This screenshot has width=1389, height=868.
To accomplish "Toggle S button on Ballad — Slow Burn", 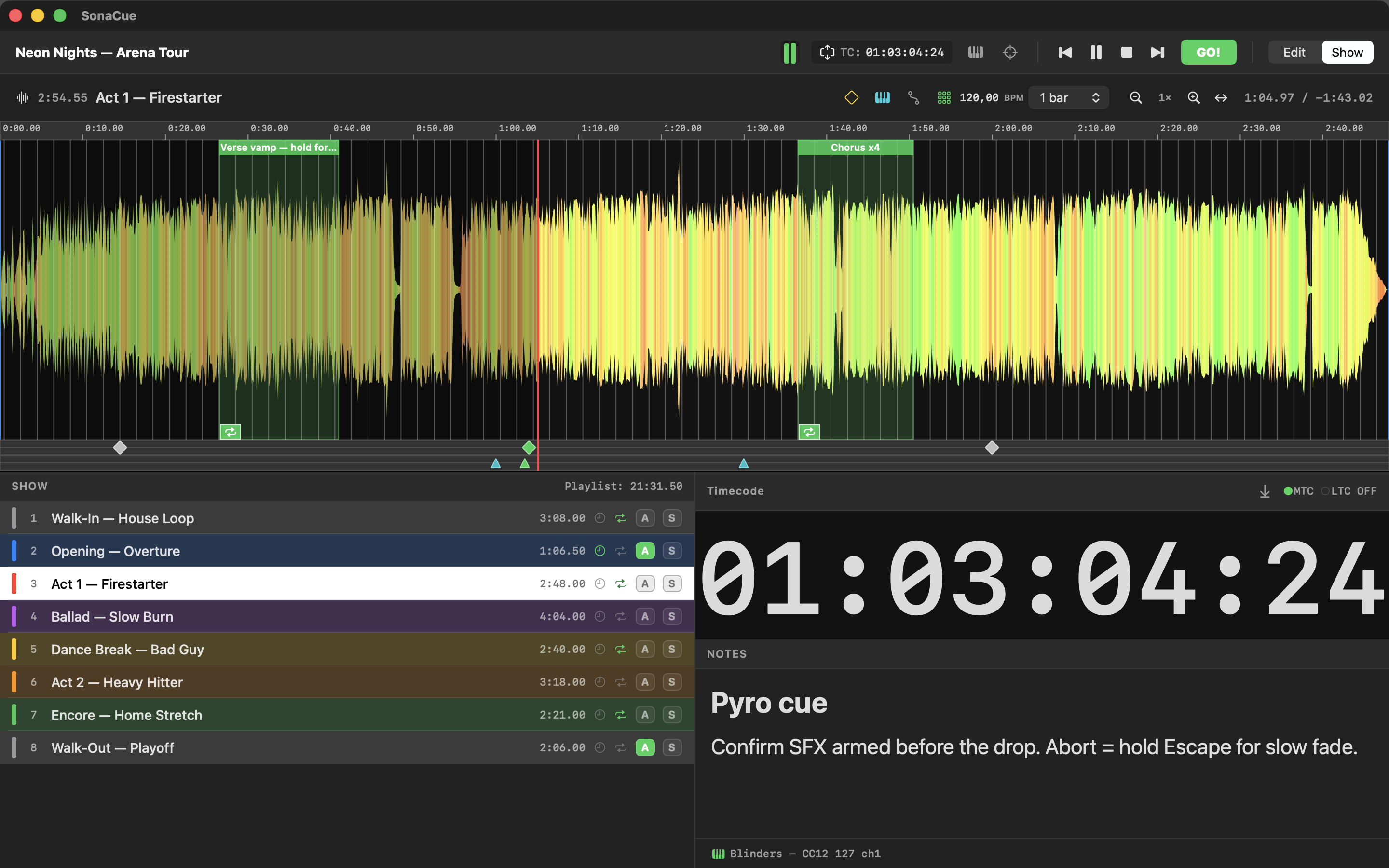I will pyautogui.click(x=671, y=616).
